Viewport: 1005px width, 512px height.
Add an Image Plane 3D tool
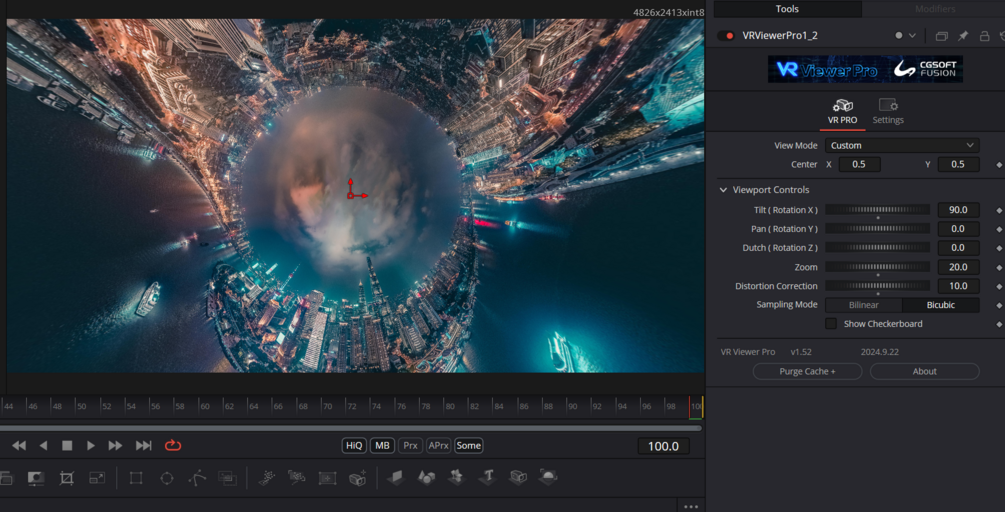pos(396,478)
